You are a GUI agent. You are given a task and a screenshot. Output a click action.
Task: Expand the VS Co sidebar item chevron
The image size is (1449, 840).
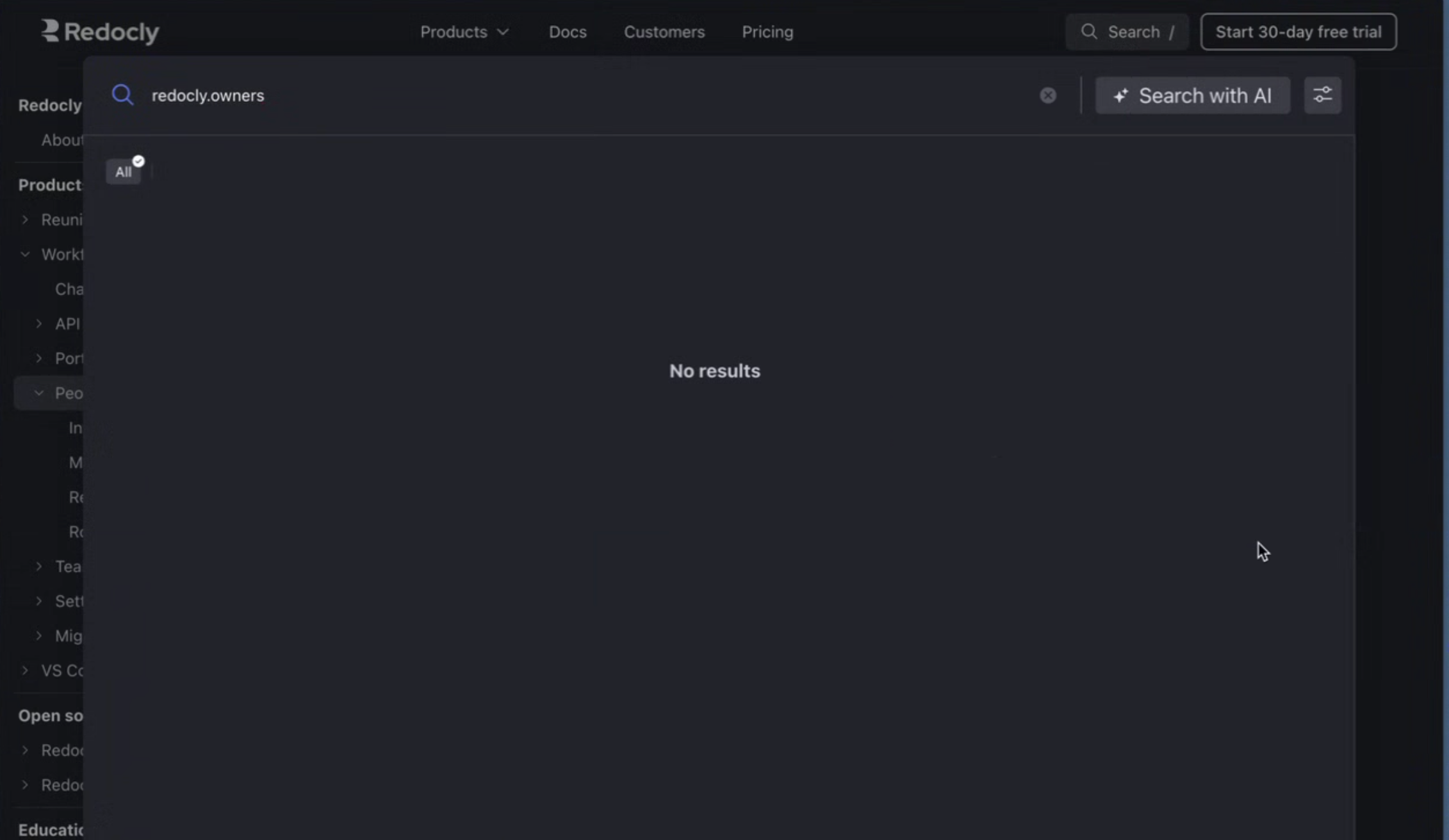[25, 670]
